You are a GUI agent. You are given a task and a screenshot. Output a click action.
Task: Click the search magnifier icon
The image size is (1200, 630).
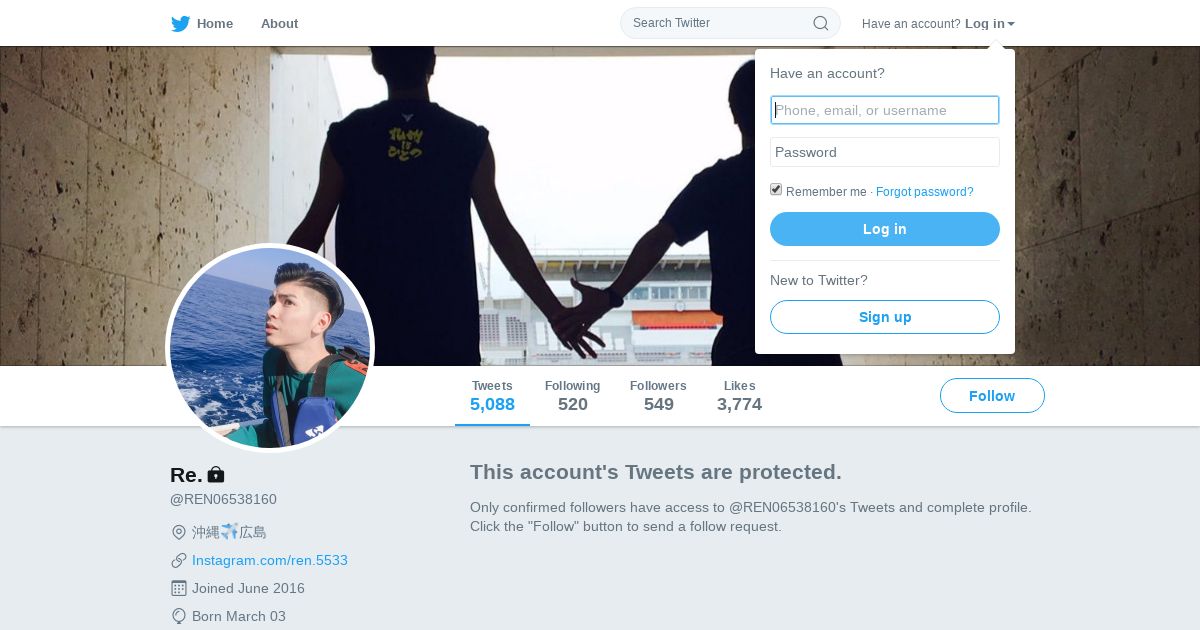[820, 23]
